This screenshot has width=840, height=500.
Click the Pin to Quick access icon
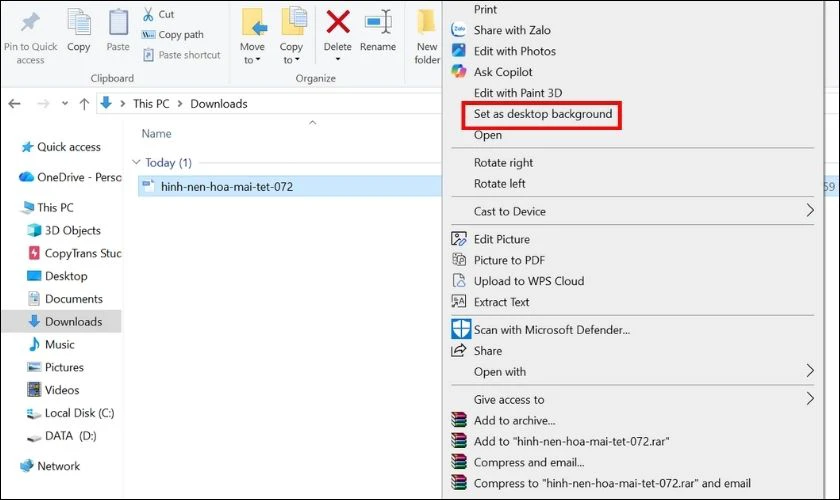pos(30,22)
